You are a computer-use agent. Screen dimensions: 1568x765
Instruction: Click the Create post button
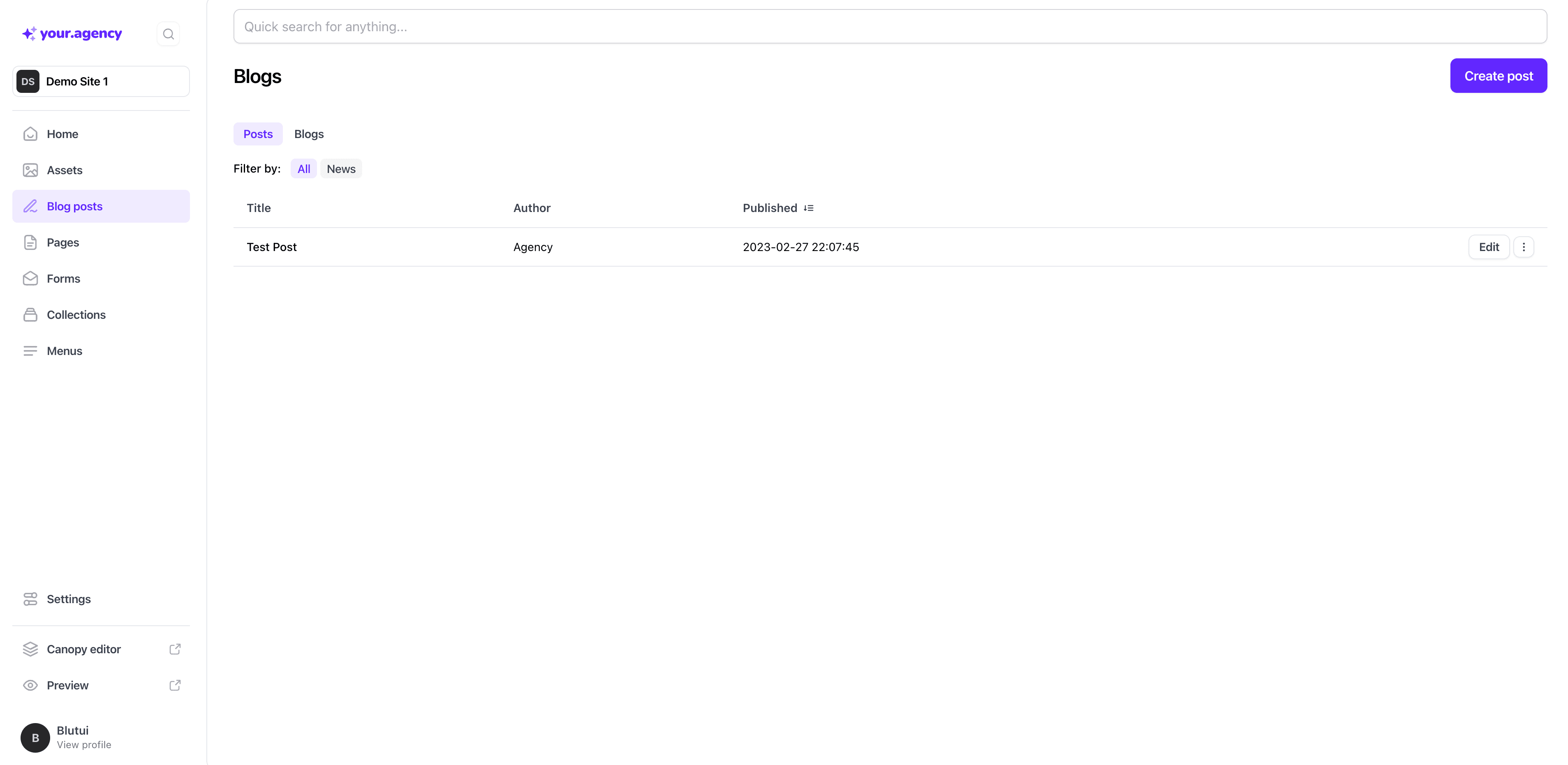click(x=1498, y=76)
